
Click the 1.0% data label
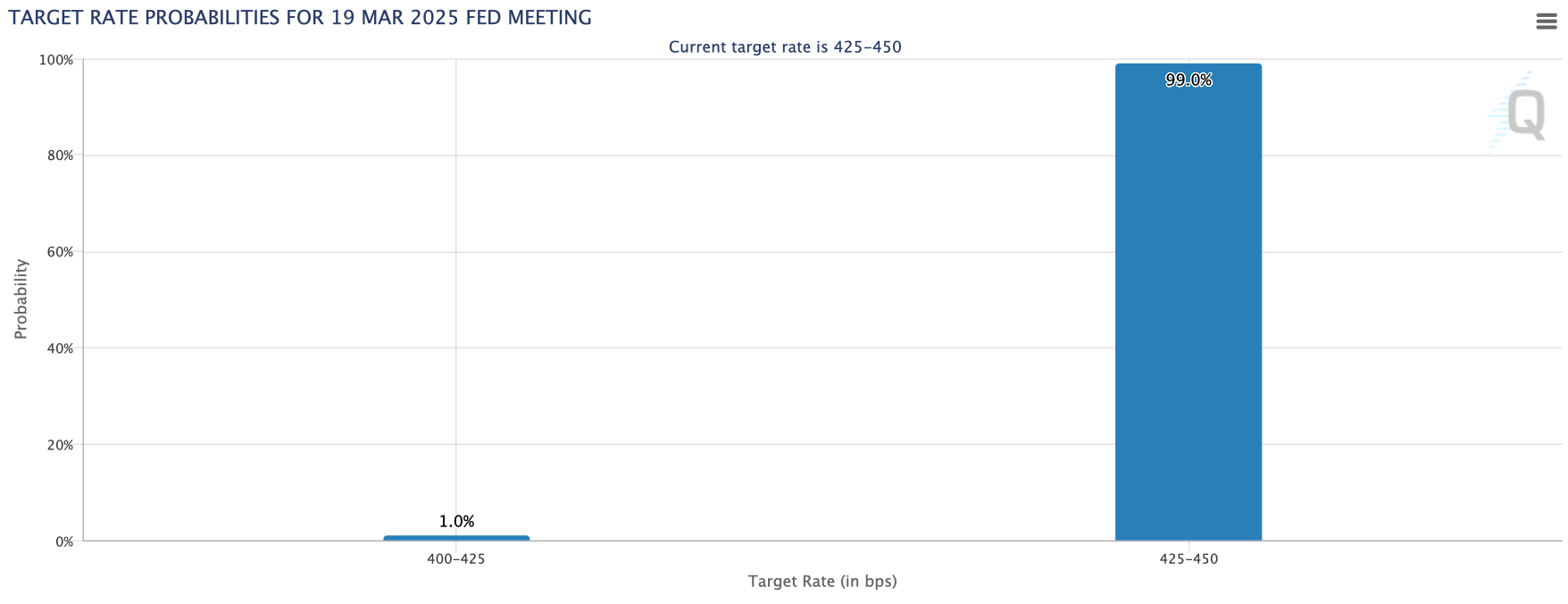click(456, 522)
